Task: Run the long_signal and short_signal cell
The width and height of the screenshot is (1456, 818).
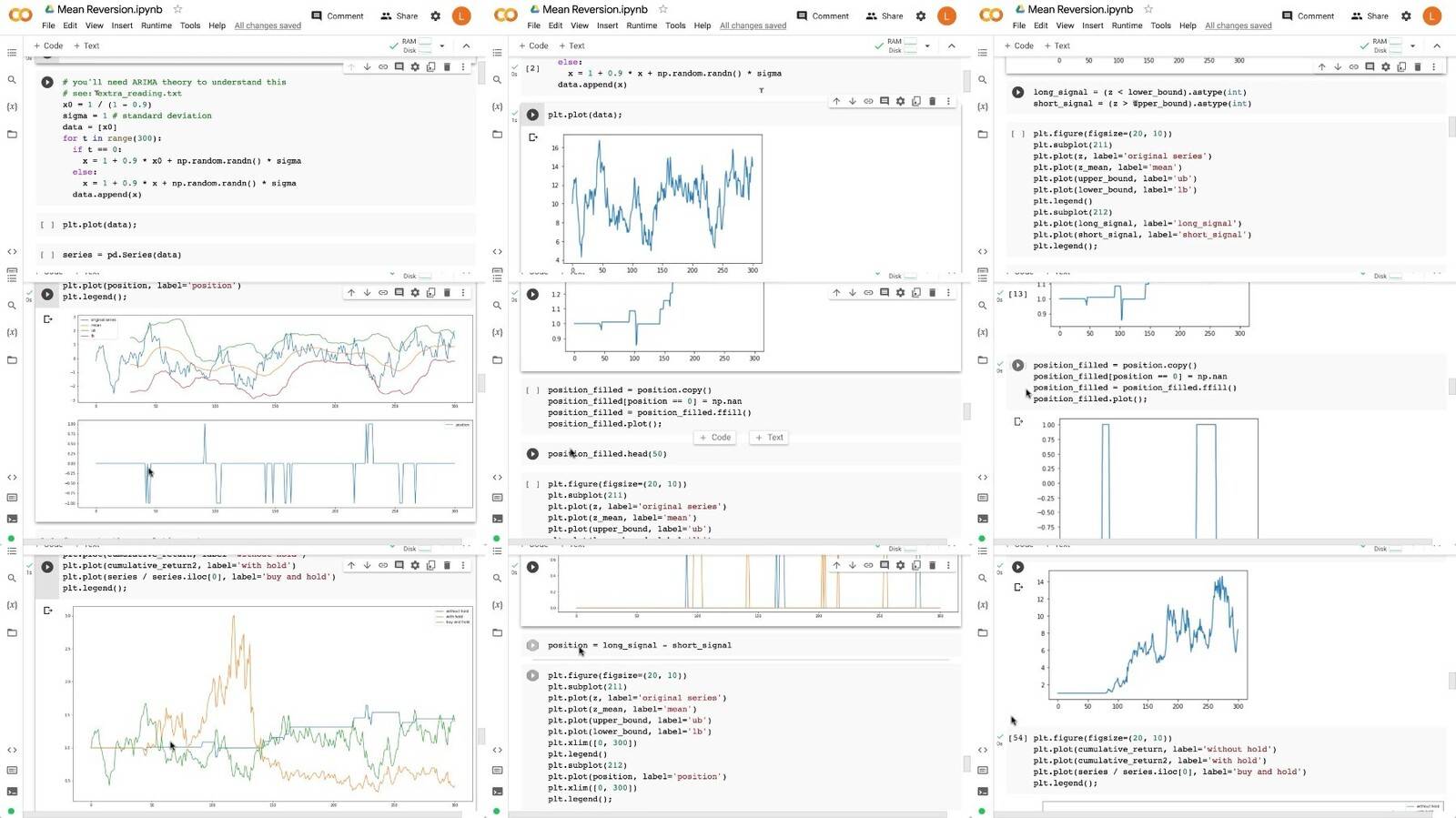Action: [x=1017, y=92]
